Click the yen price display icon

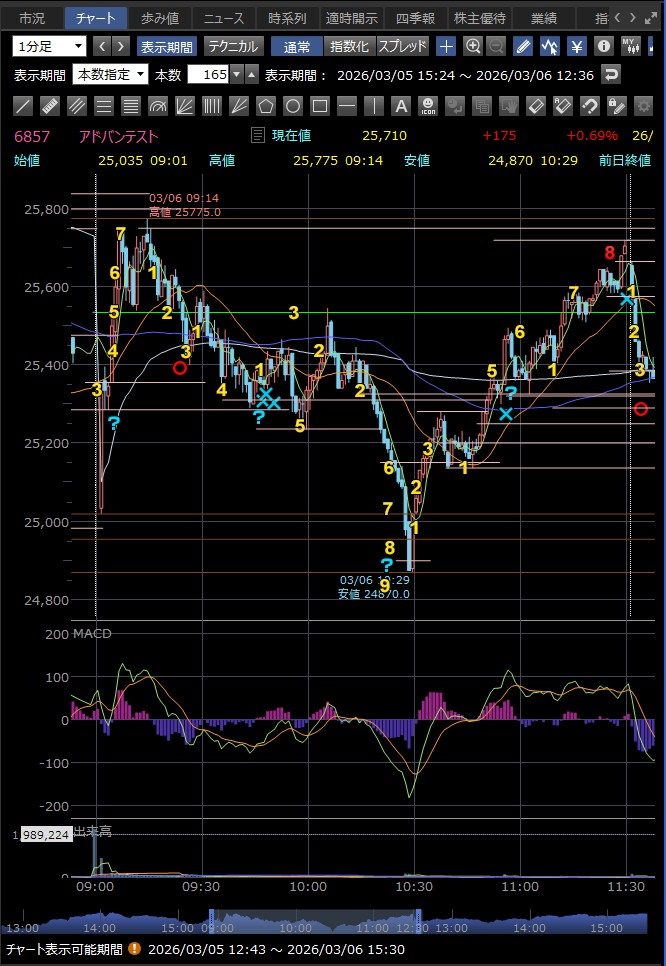(577, 46)
